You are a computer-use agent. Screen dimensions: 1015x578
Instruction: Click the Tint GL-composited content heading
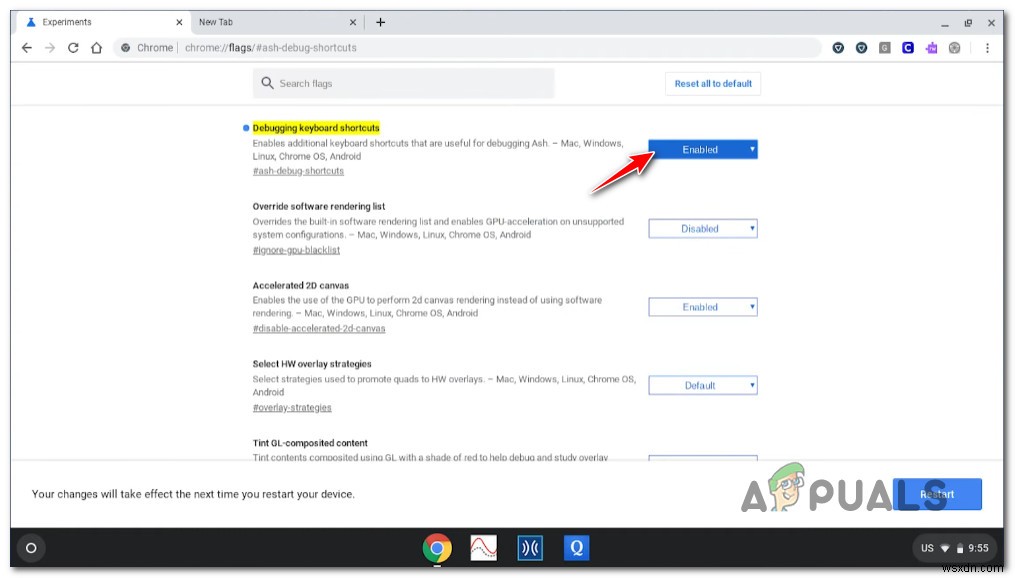[x=310, y=443]
